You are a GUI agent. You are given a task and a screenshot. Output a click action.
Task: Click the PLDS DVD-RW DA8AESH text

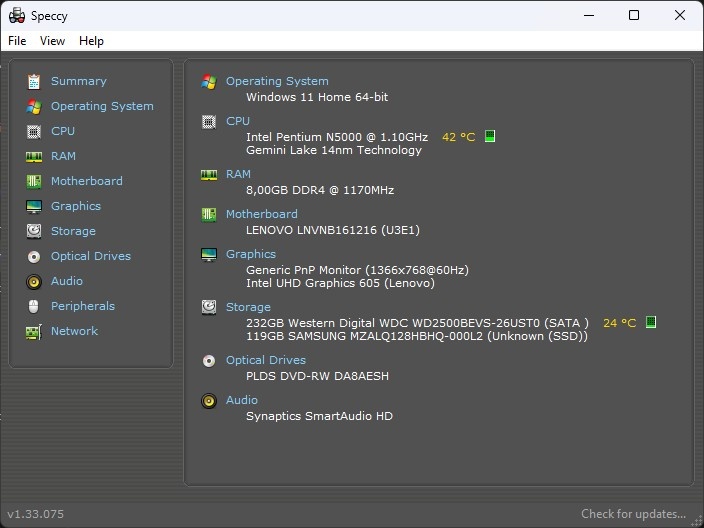[317, 376]
